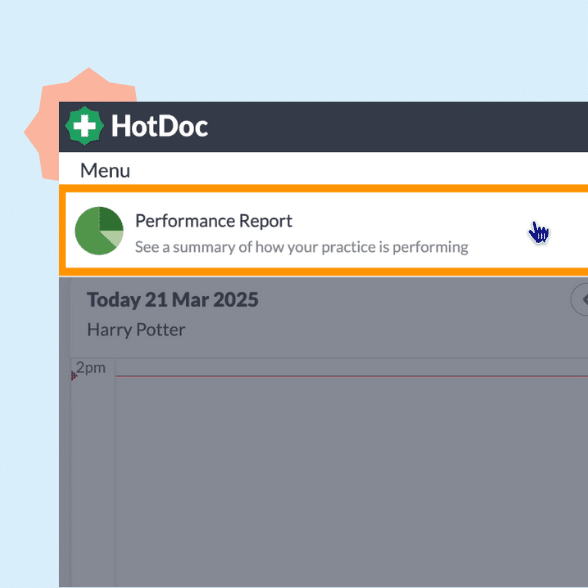Click the HotDoc wordmark in header
The height and width of the screenshot is (588, 588).
coord(159,126)
